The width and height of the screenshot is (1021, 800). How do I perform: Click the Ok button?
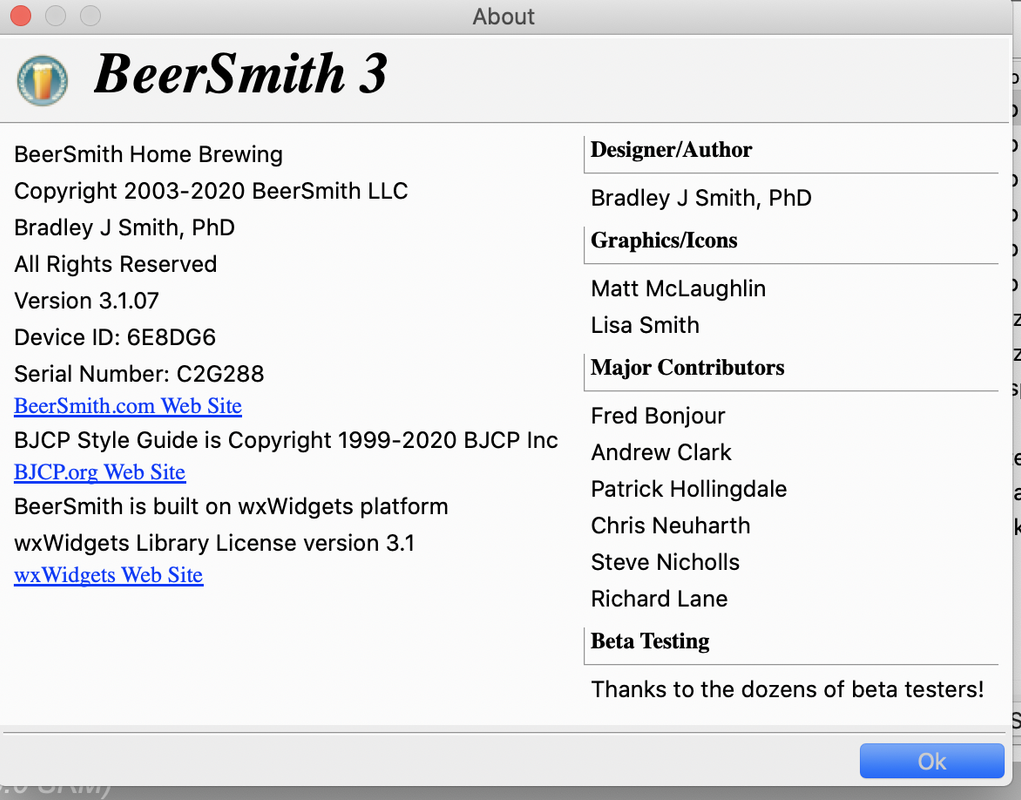932,761
